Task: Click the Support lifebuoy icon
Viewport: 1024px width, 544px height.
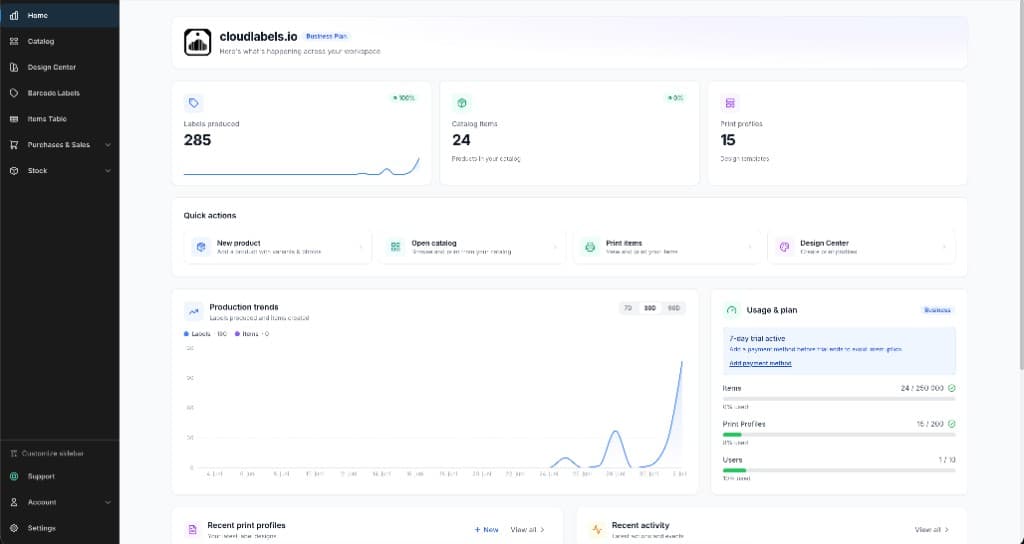Action: click(x=14, y=476)
